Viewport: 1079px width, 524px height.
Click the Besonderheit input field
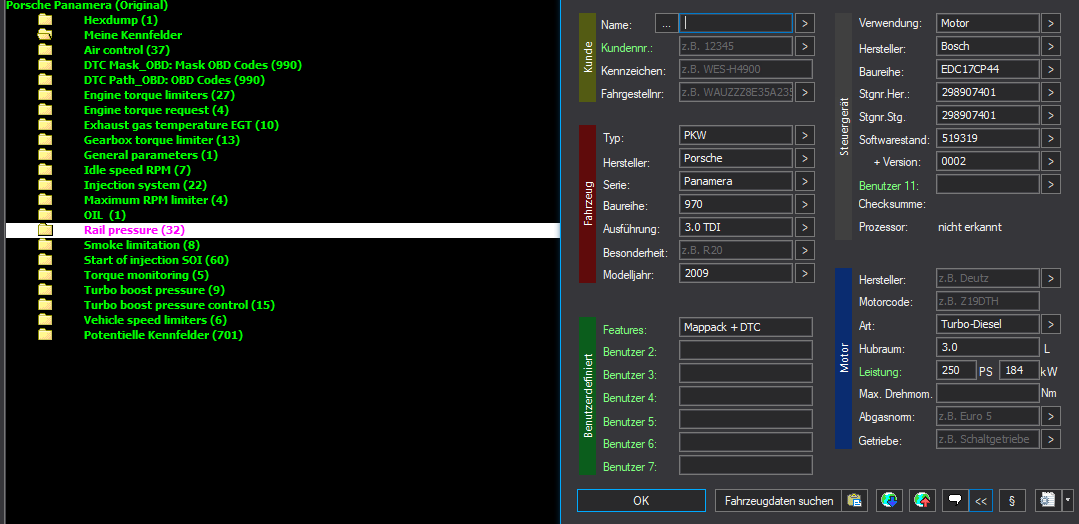pos(736,250)
